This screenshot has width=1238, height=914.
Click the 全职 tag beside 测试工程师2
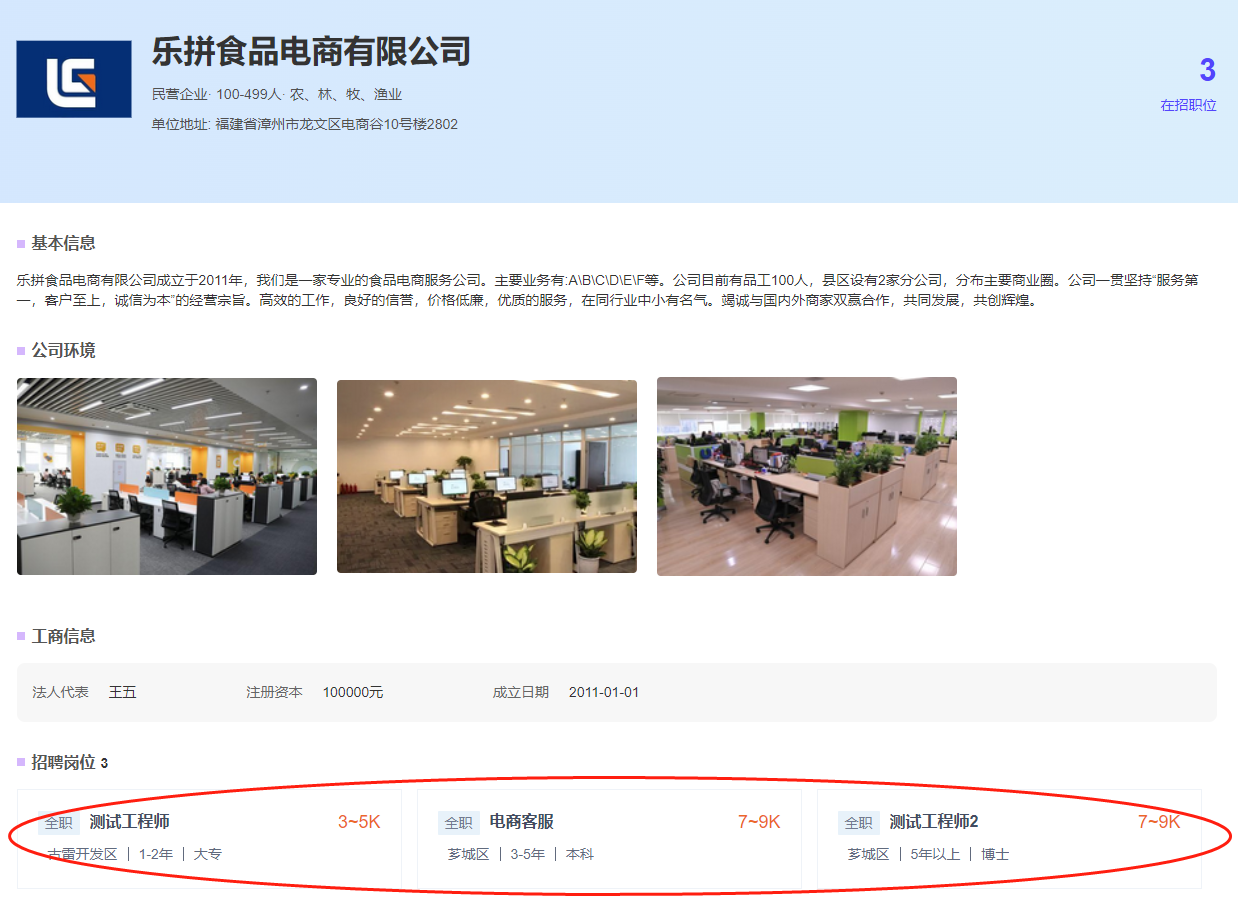tap(859, 823)
